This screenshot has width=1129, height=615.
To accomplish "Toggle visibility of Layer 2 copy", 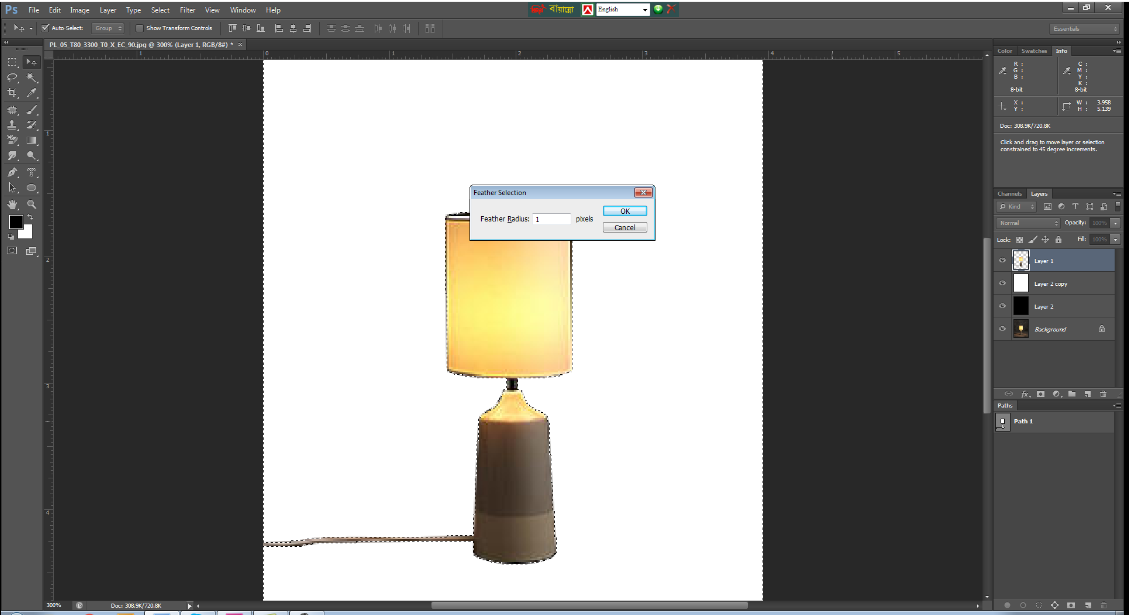I will (x=1002, y=282).
